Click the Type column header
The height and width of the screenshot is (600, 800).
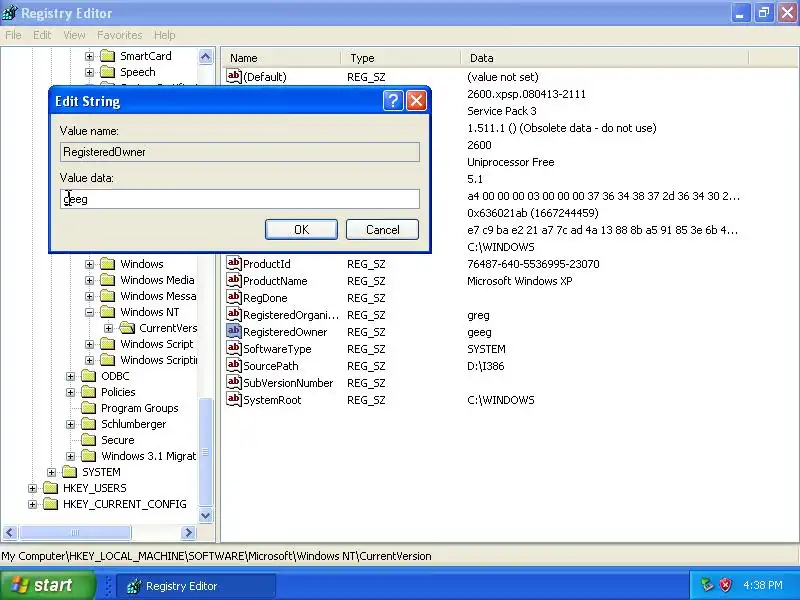pos(401,58)
